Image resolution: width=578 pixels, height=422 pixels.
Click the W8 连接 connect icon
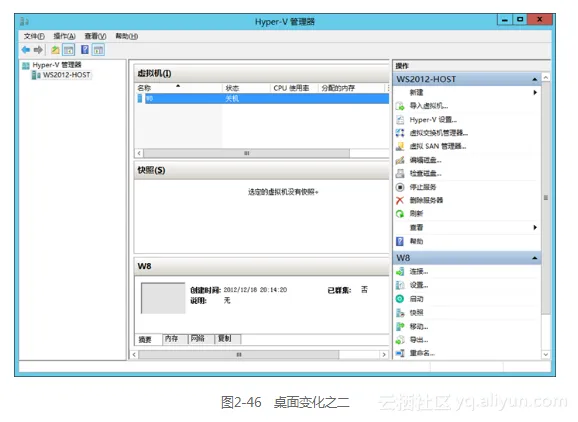[400, 272]
